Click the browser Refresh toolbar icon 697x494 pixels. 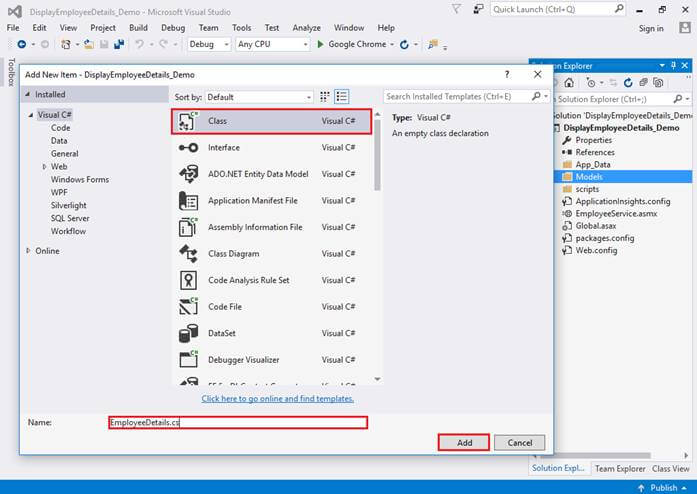(404, 44)
